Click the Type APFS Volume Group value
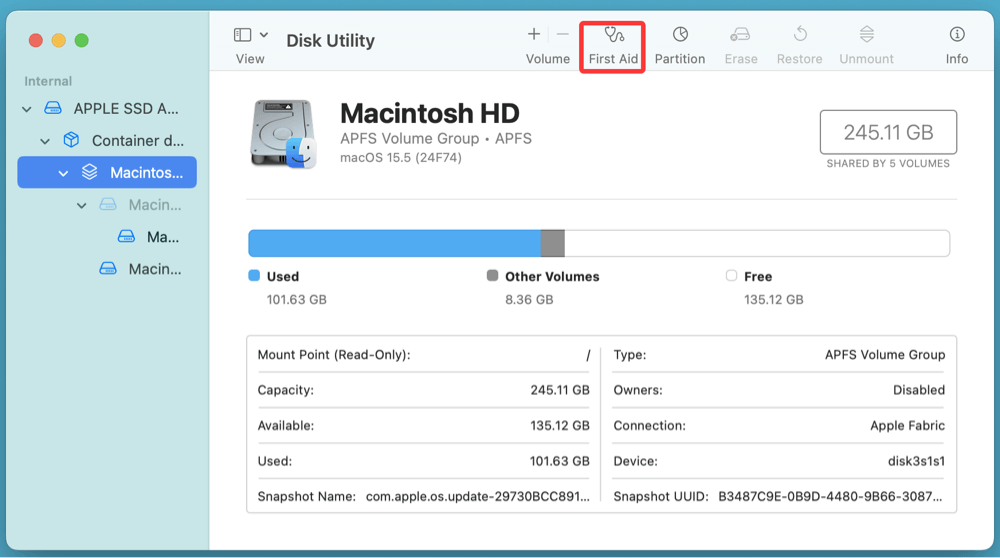This screenshot has width=1000, height=558. tap(885, 355)
